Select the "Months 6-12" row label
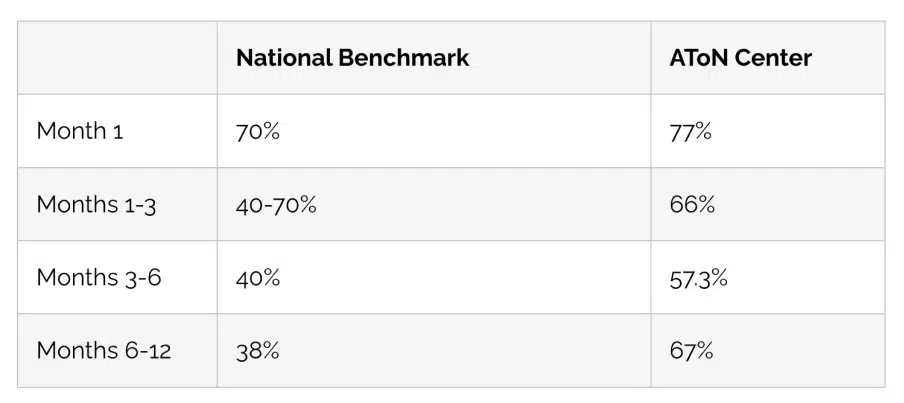Viewport: 904px width, 403px height. [103, 350]
